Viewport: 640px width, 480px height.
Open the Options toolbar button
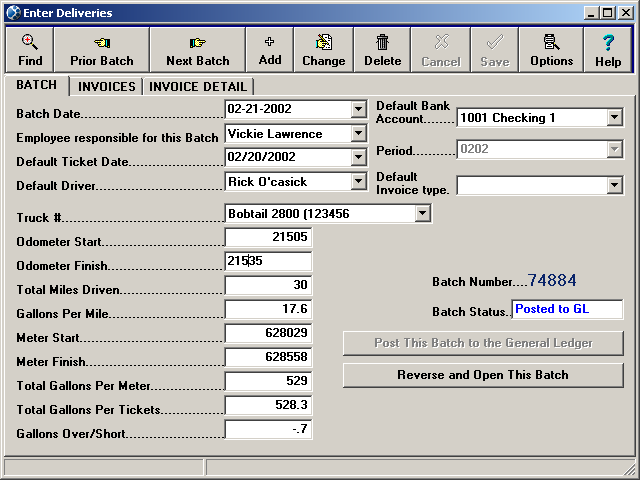(x=551, y=50)
